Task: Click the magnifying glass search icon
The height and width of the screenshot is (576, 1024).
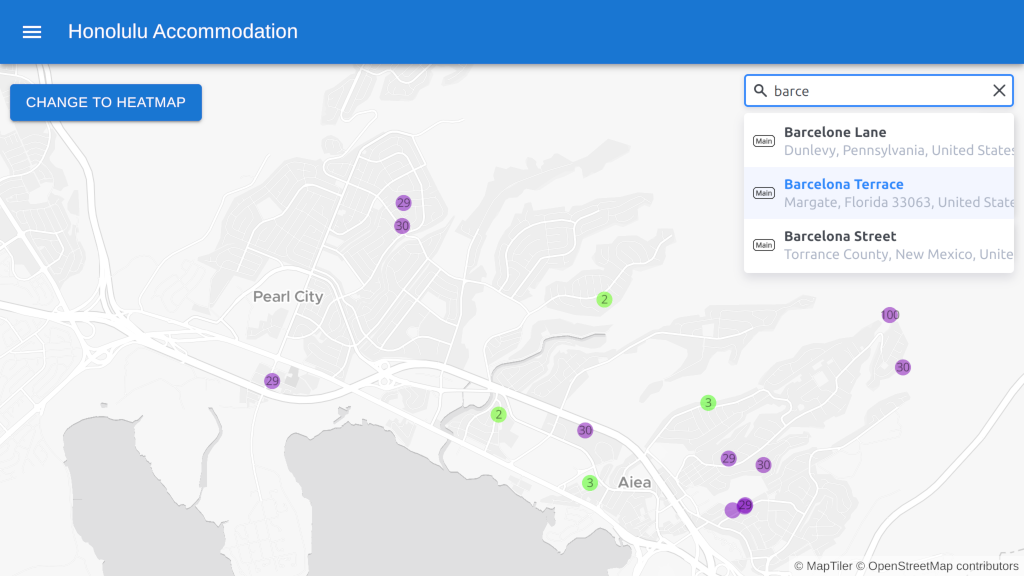Action: (760, 91)
